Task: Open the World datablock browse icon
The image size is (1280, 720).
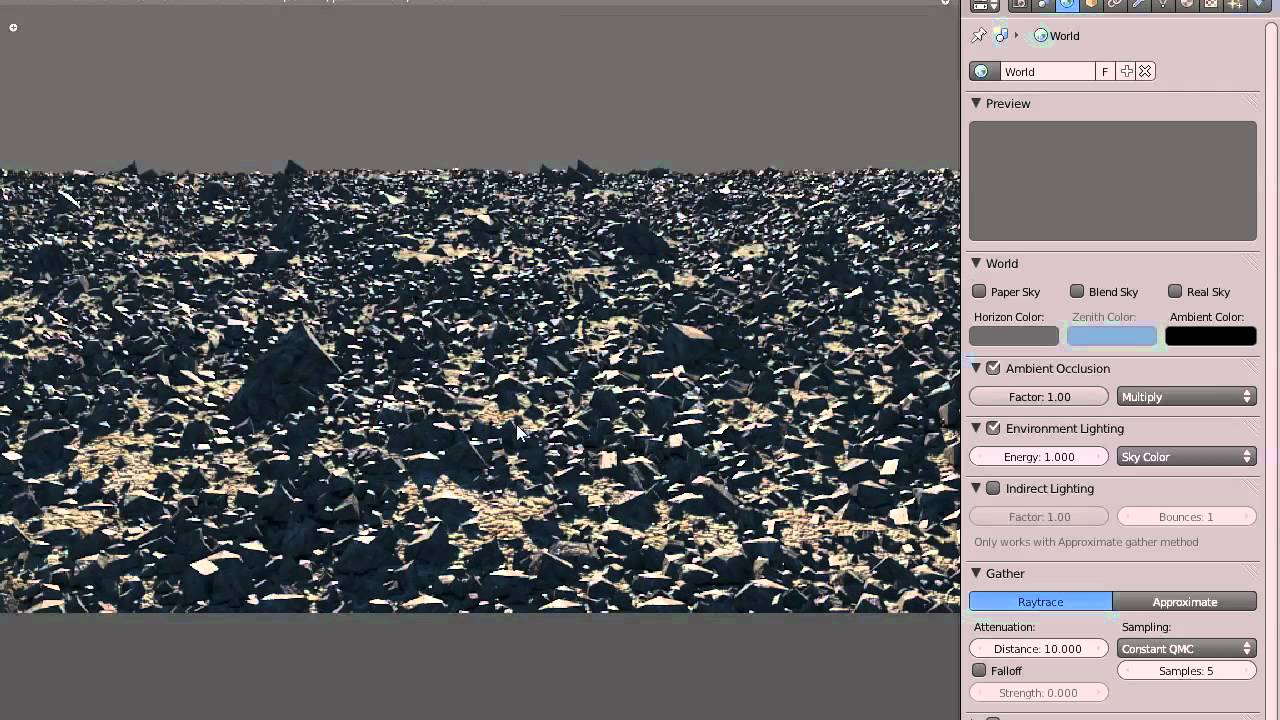Action: point(983,72)
